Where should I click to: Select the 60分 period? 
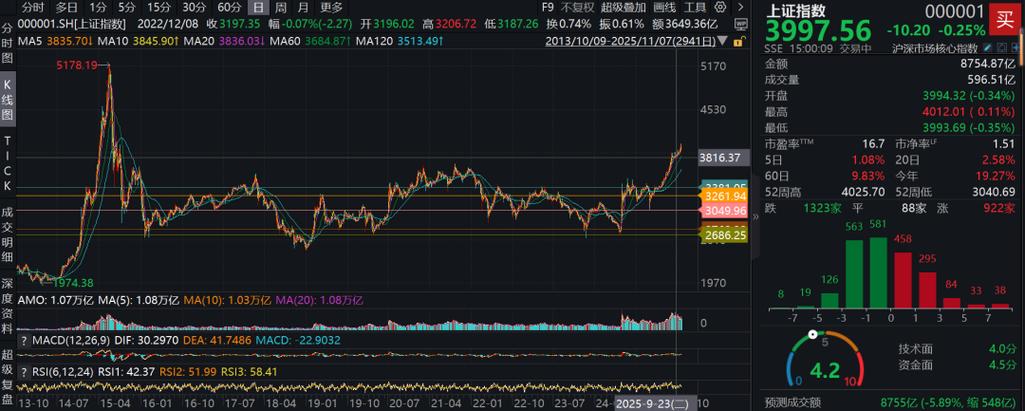pyautogui.click(x=230, y=7)
